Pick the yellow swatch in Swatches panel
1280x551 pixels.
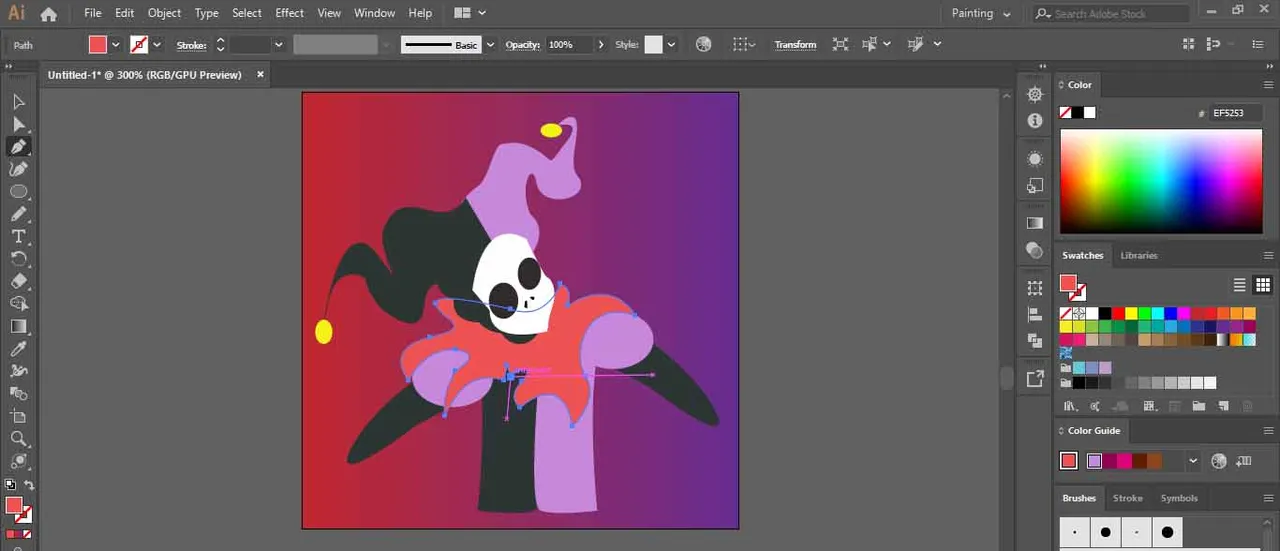[1131, 313]
